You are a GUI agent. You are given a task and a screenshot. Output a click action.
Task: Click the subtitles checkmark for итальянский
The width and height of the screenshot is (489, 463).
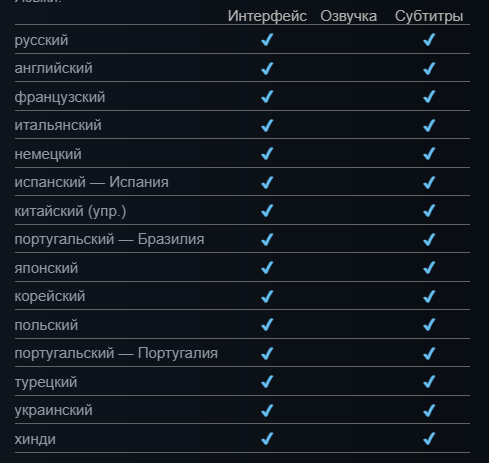pyautogui.click(x=429, y=125)
